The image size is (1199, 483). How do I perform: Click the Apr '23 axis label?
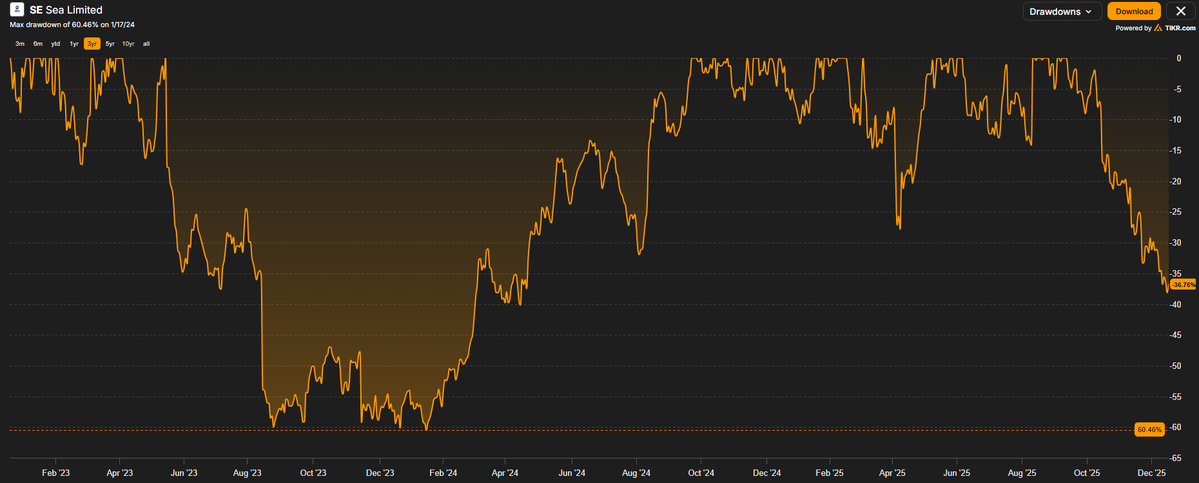click(x=119, y=475)
